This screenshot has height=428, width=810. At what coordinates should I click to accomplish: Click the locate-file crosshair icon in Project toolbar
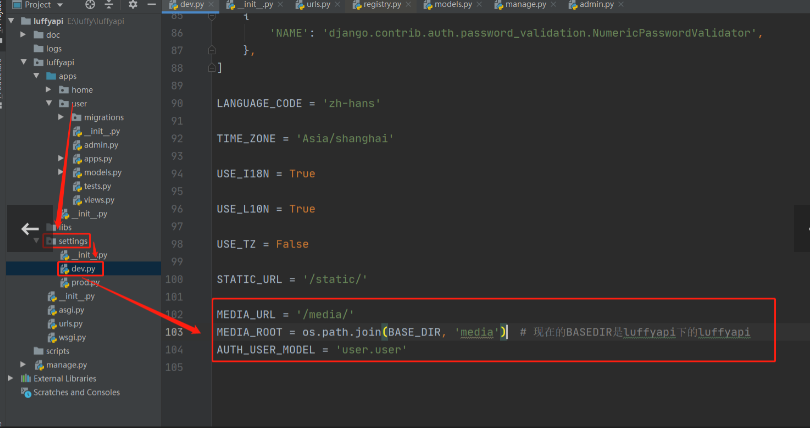coord(90,5)
